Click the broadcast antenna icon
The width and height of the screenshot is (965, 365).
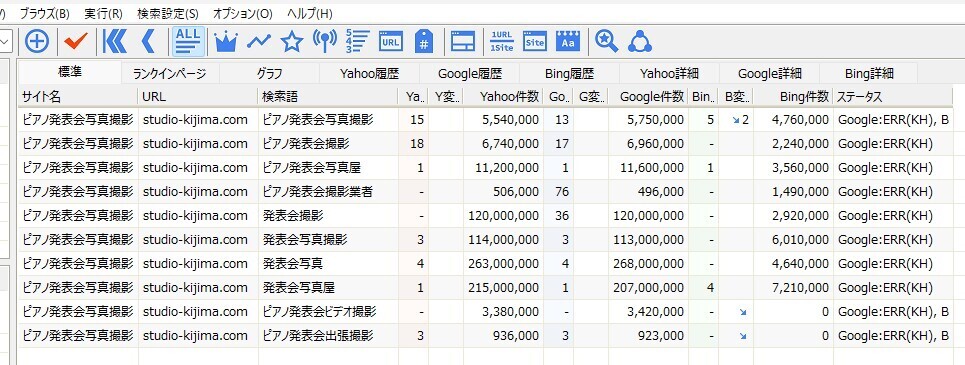(x=324, y=42)
